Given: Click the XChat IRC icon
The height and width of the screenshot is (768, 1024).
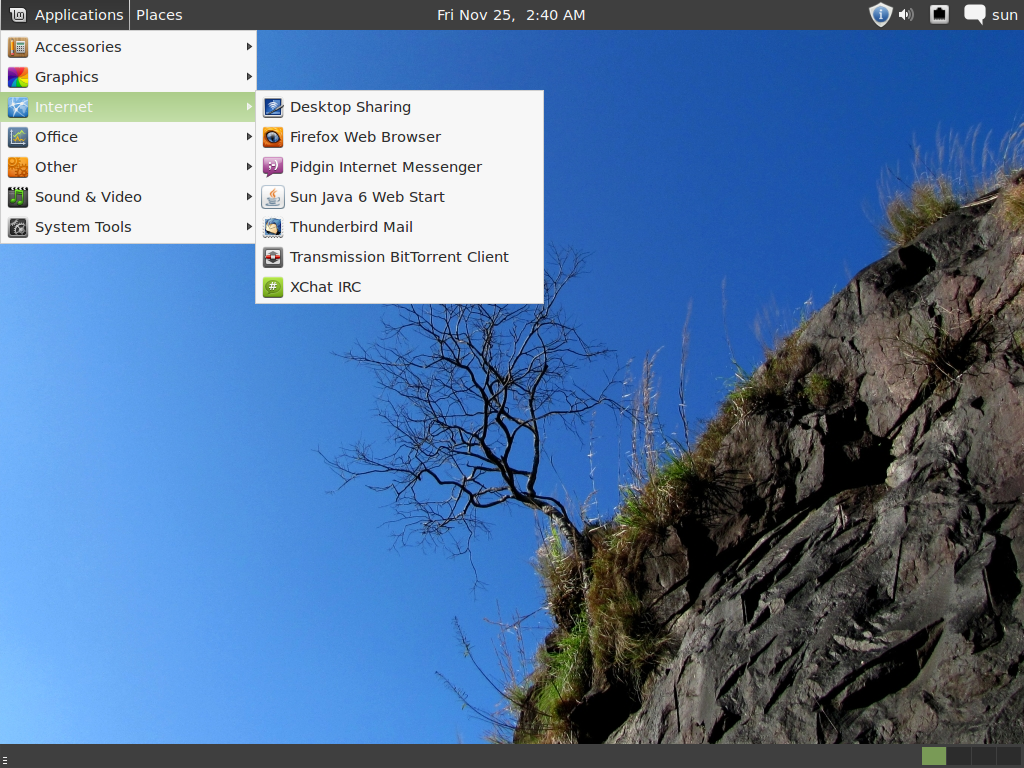Looking at the screenshot, I should click(x=272, y=287).
